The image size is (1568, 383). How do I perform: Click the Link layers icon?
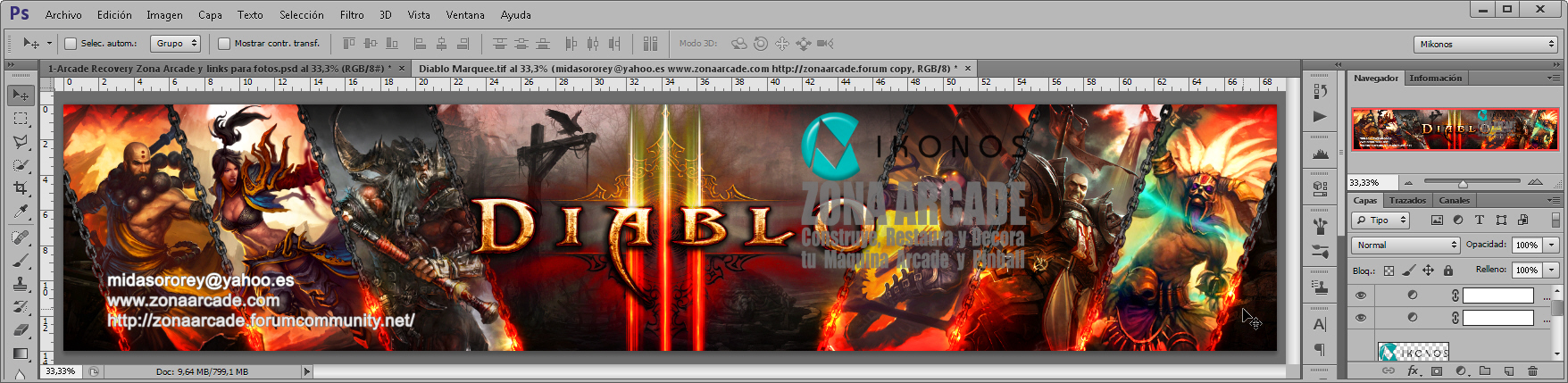tap(1389, 371)
